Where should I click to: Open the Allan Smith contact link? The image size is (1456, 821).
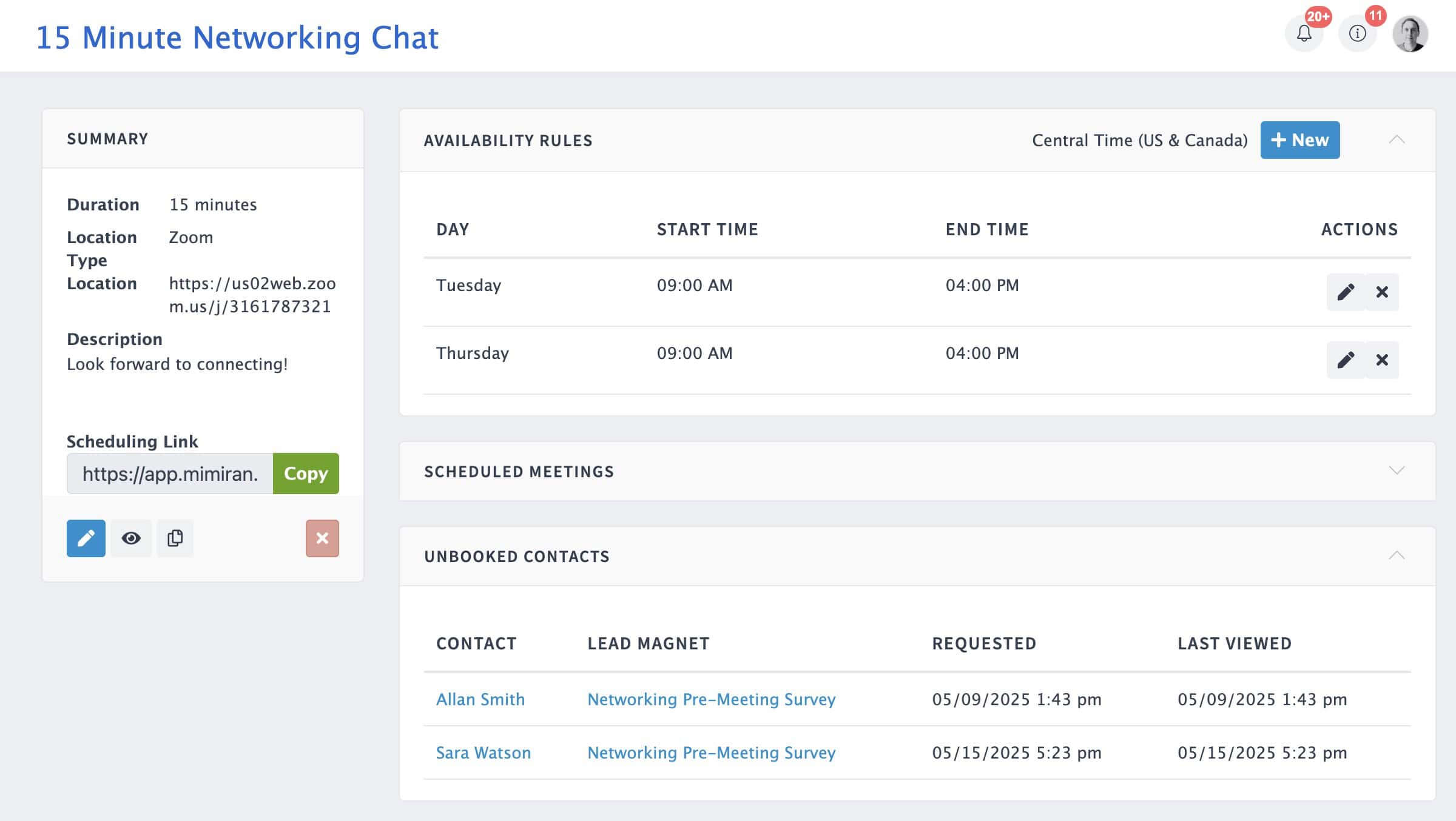coord(480,699)
